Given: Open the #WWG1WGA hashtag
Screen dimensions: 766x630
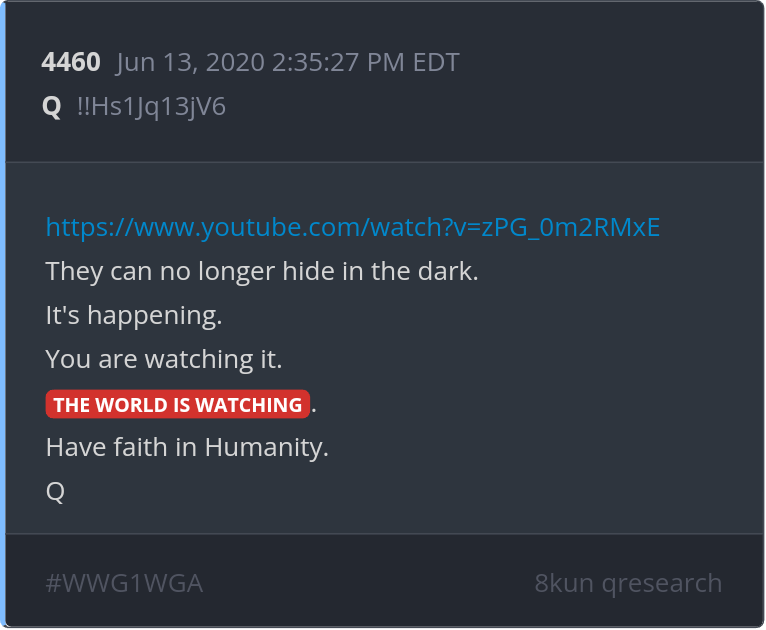Looking at the screenshot, I should click(124, 583).
